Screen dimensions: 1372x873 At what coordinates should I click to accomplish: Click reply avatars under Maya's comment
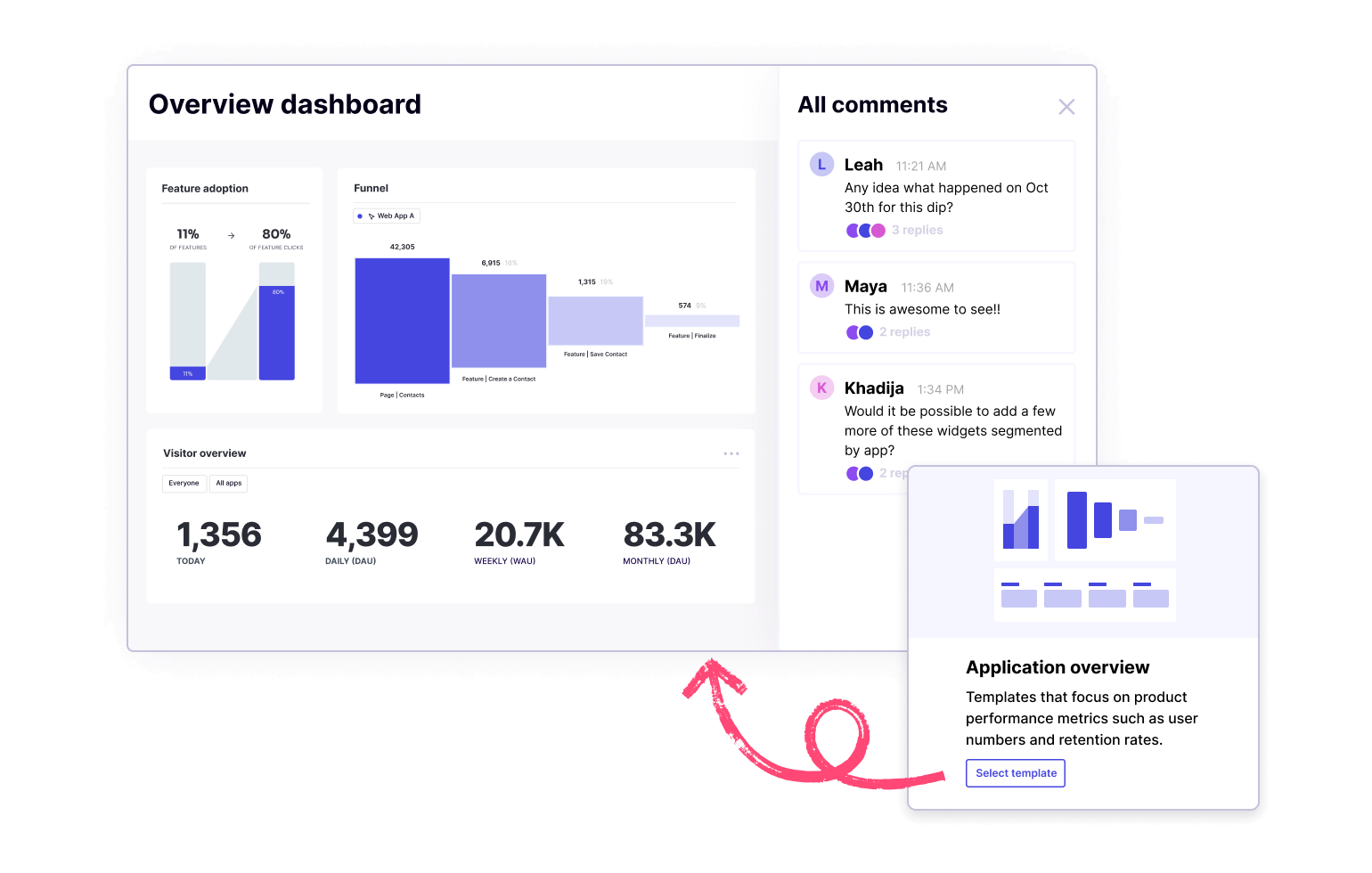(860, 331)
